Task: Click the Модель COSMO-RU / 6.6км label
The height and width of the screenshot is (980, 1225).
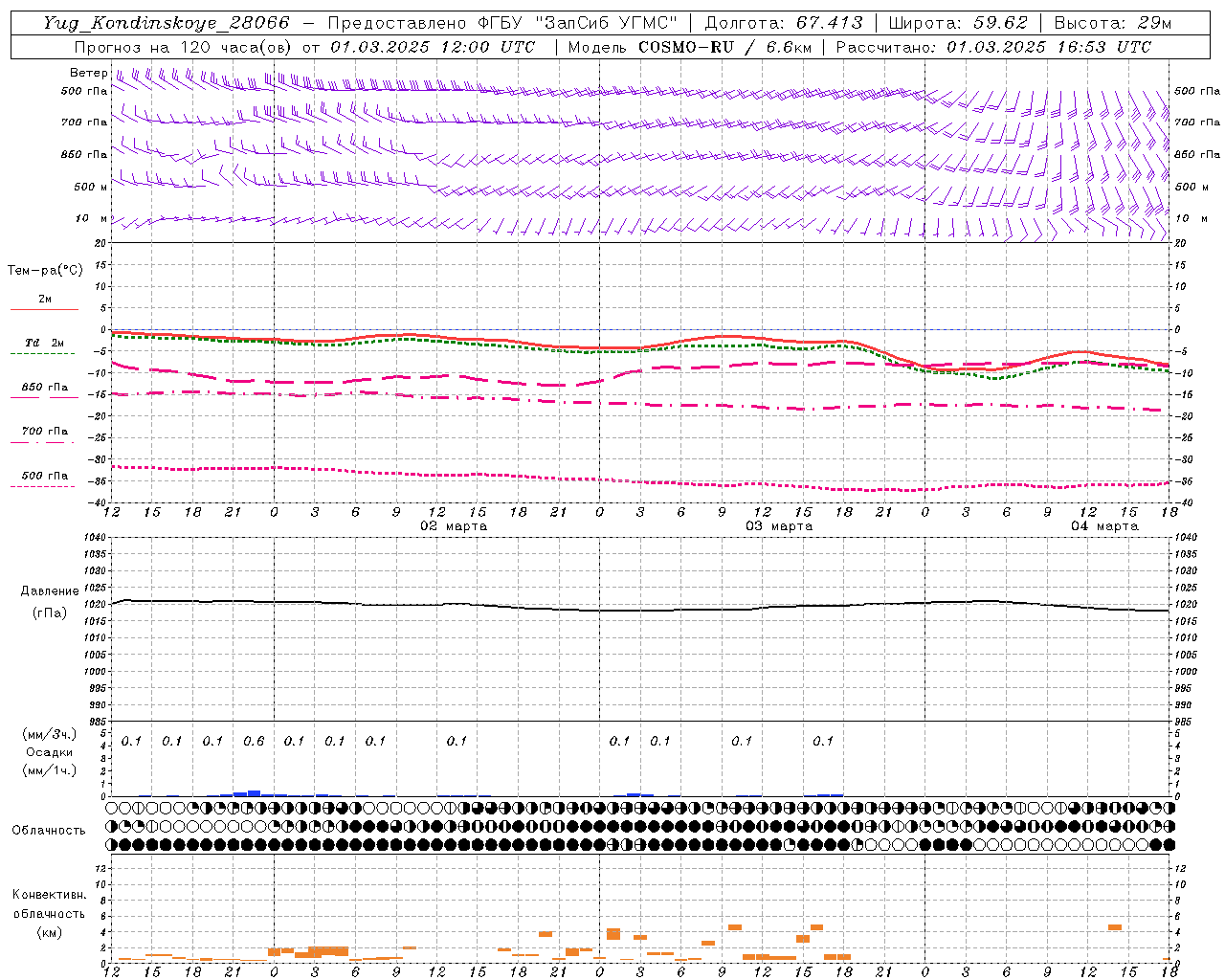Action: click(x=690, y=47)
